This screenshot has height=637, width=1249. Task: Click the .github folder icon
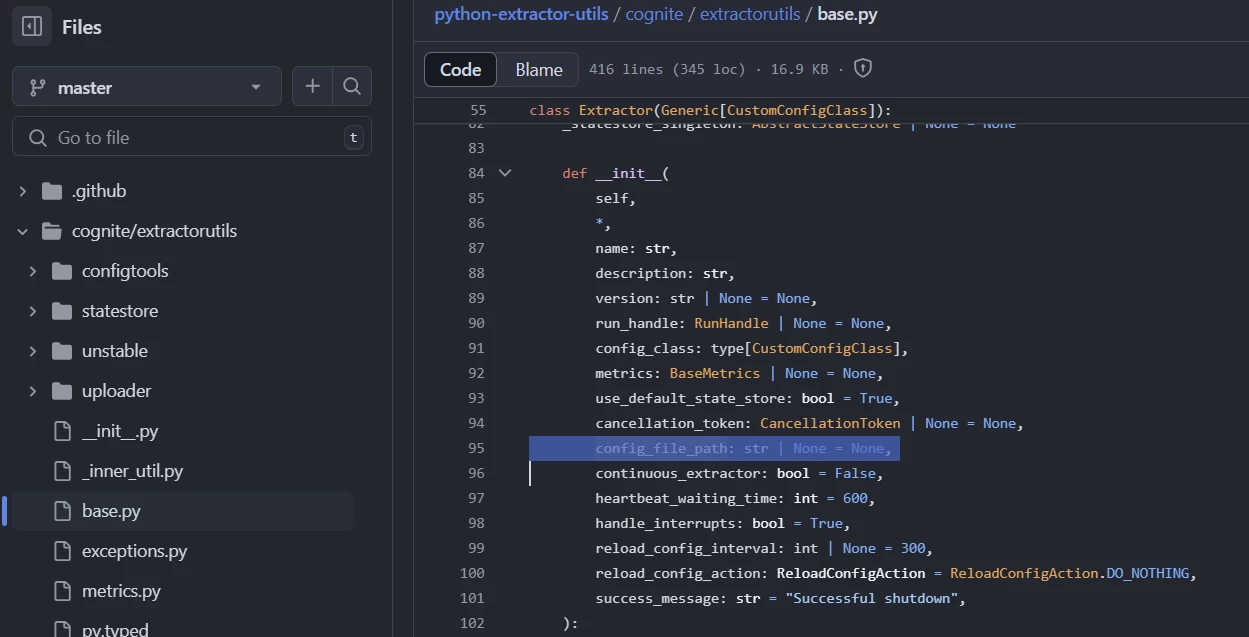[52, 191]
